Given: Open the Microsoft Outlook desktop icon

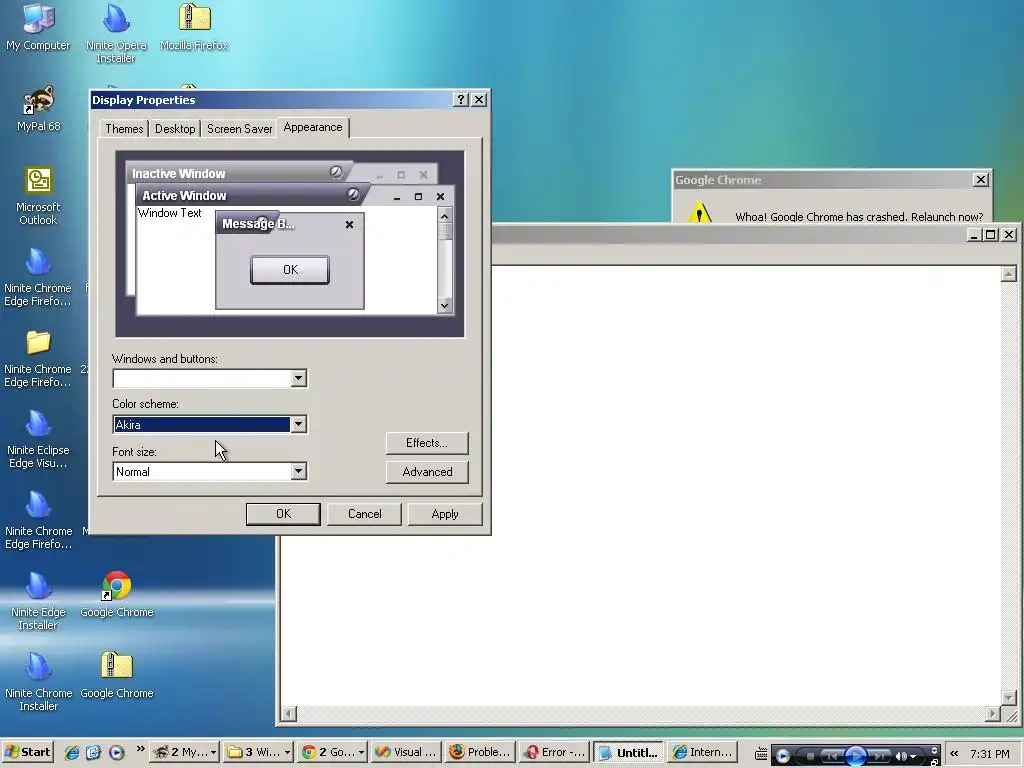Looking at the screenshot, I should (x=39, y=196).
